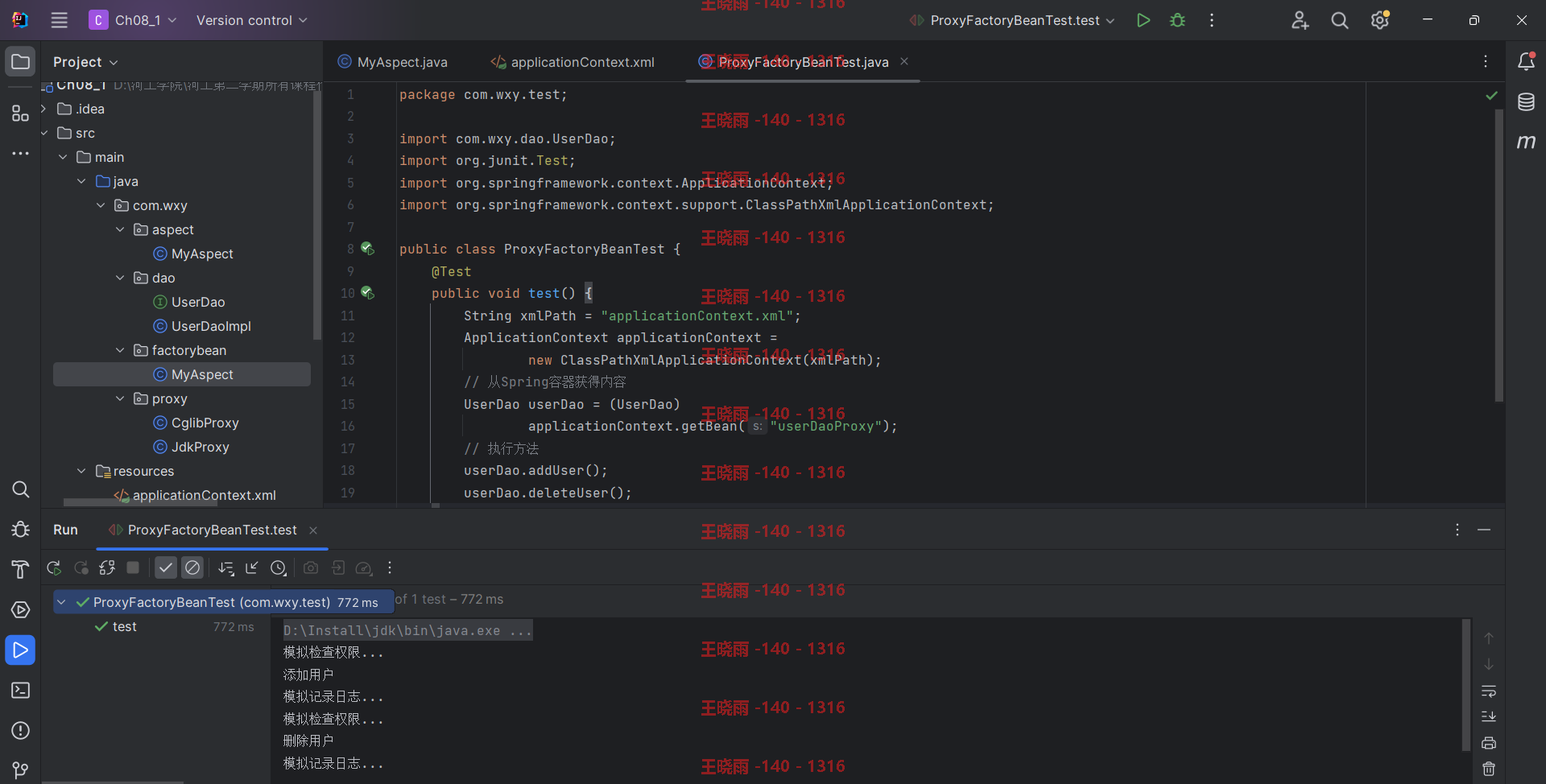Open the Find tool window in left sidebar

point(20,489)
